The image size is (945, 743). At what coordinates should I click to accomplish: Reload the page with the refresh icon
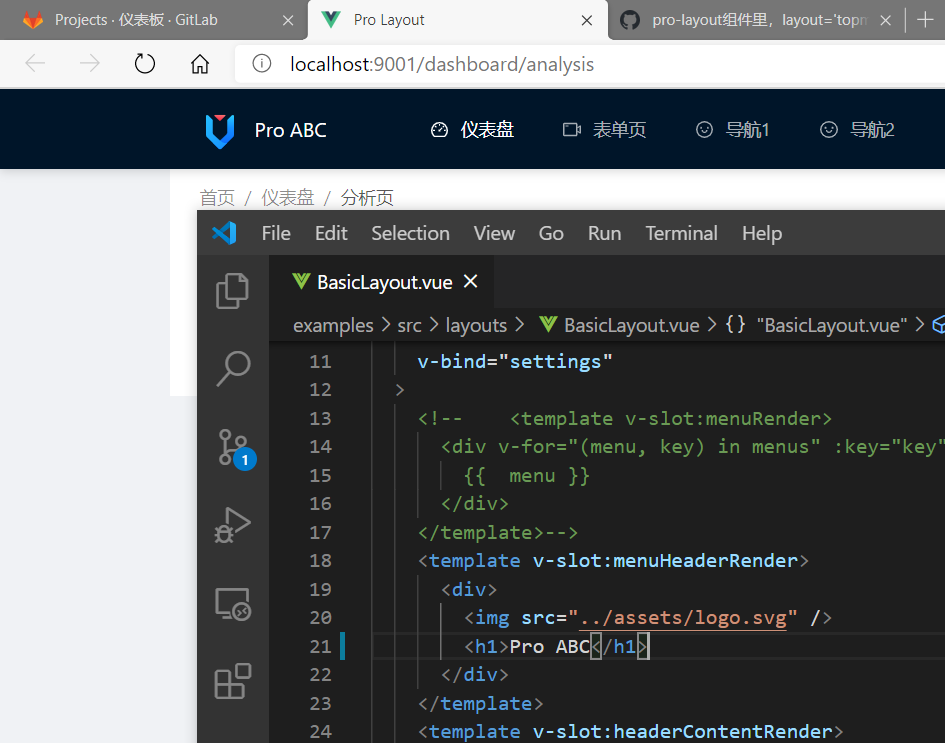(144, 62)
